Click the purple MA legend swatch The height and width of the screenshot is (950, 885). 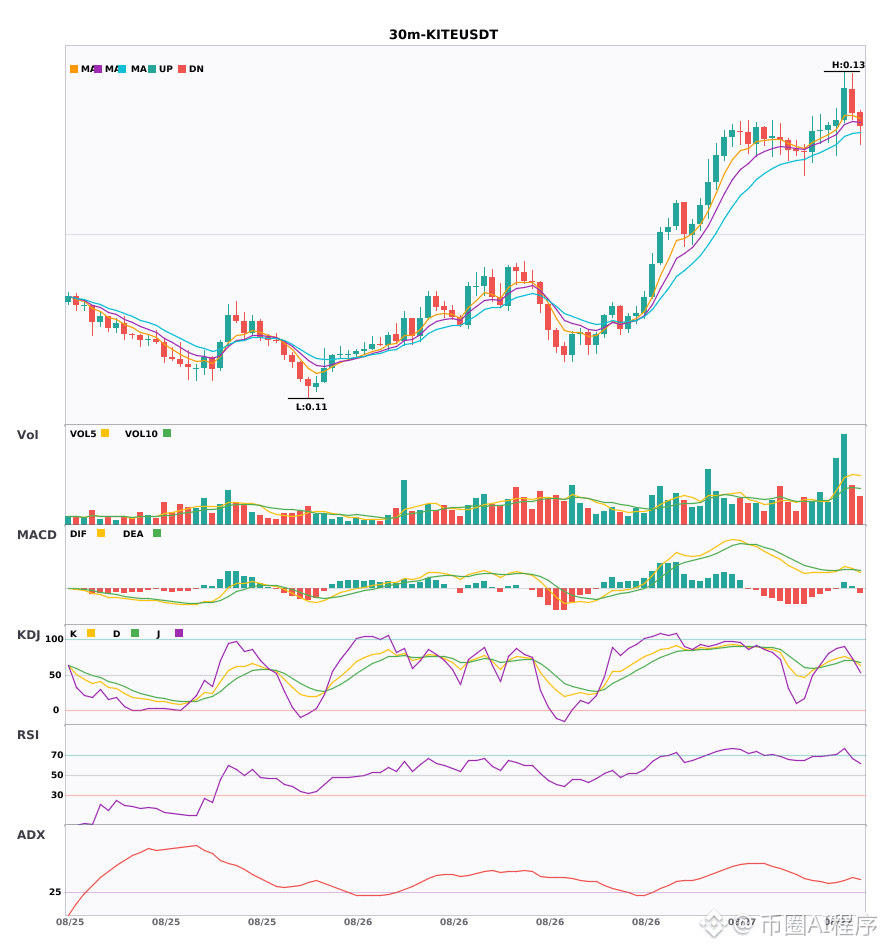(x=98, y=69)
